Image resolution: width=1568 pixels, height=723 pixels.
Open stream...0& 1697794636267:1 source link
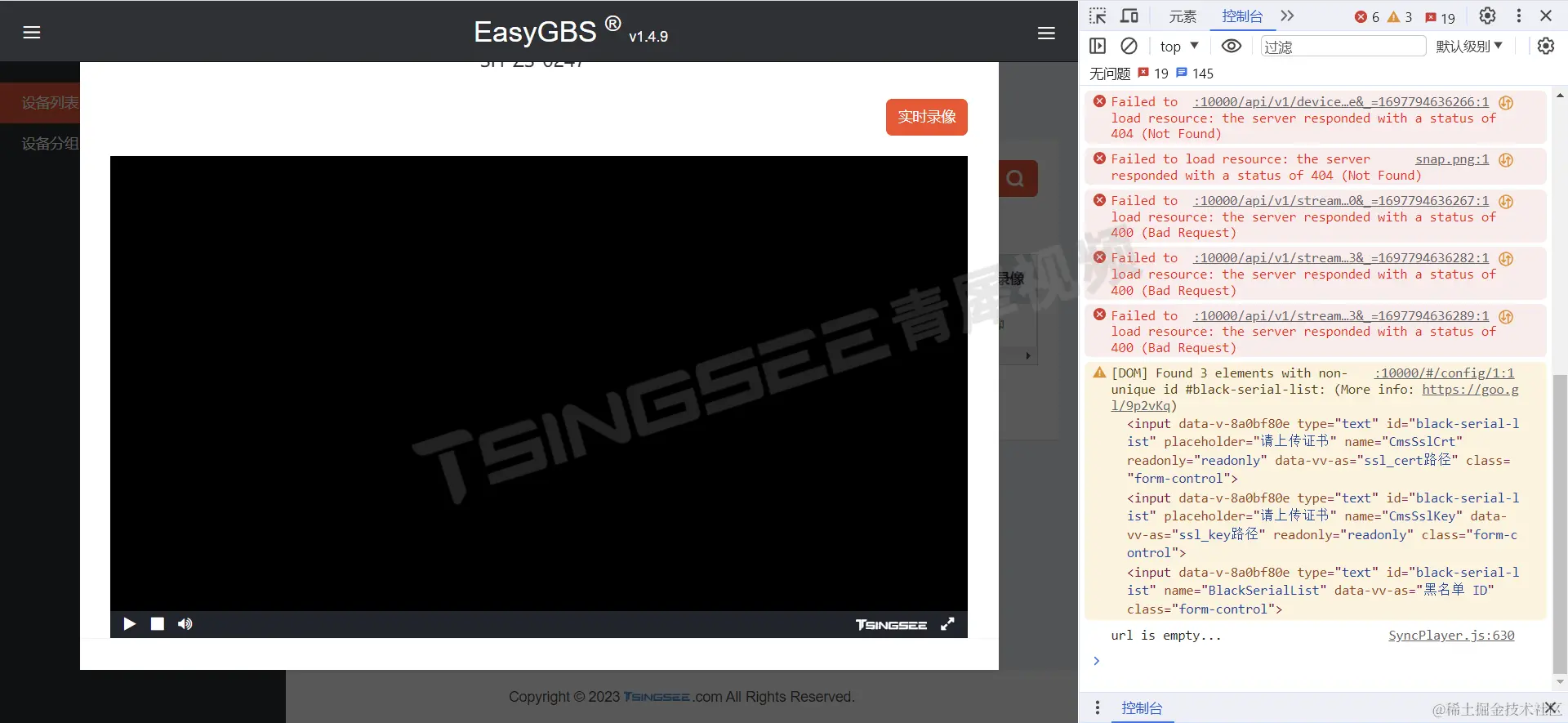point(1341,201)
